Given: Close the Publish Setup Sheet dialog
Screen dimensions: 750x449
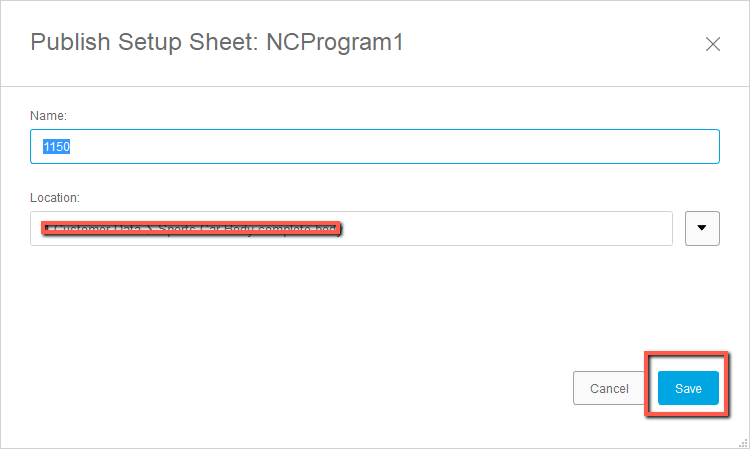Looking at the screenshot, I should pyautogui.click(x=713, y=43).
